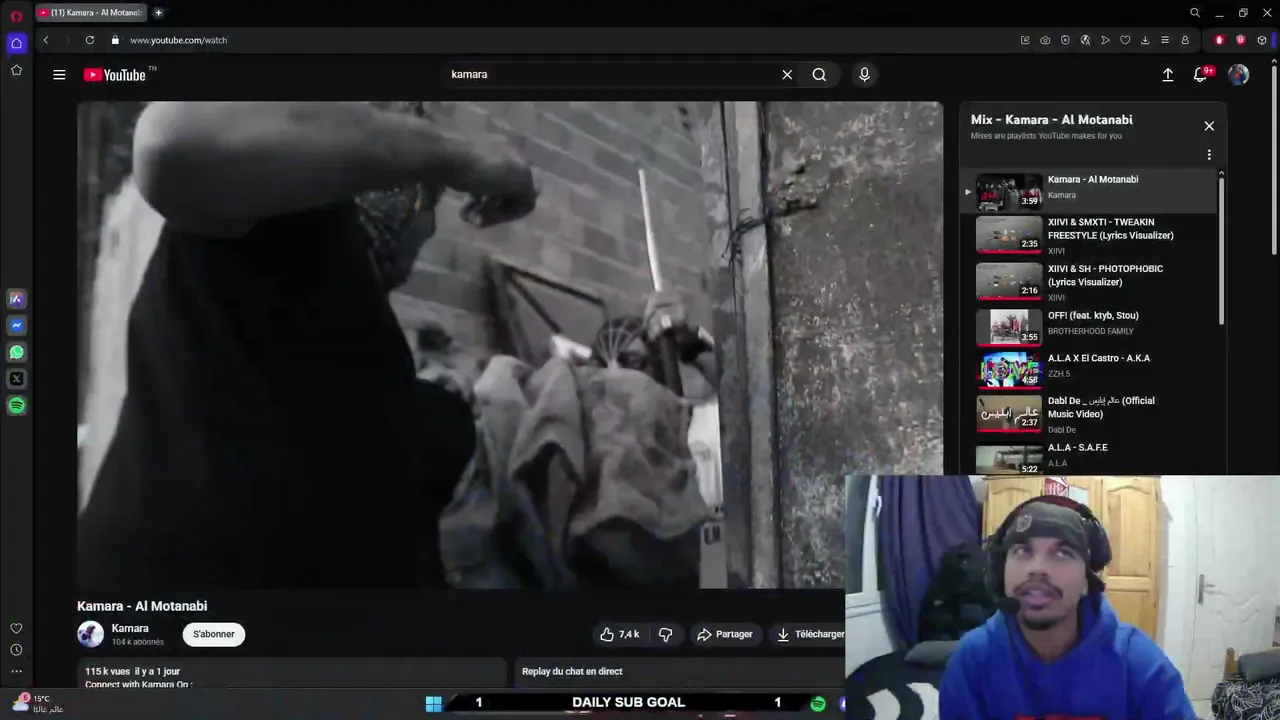The image size is (1280, 720).
Task: Take a snapshot with the camera icon
Action: 1045,40
